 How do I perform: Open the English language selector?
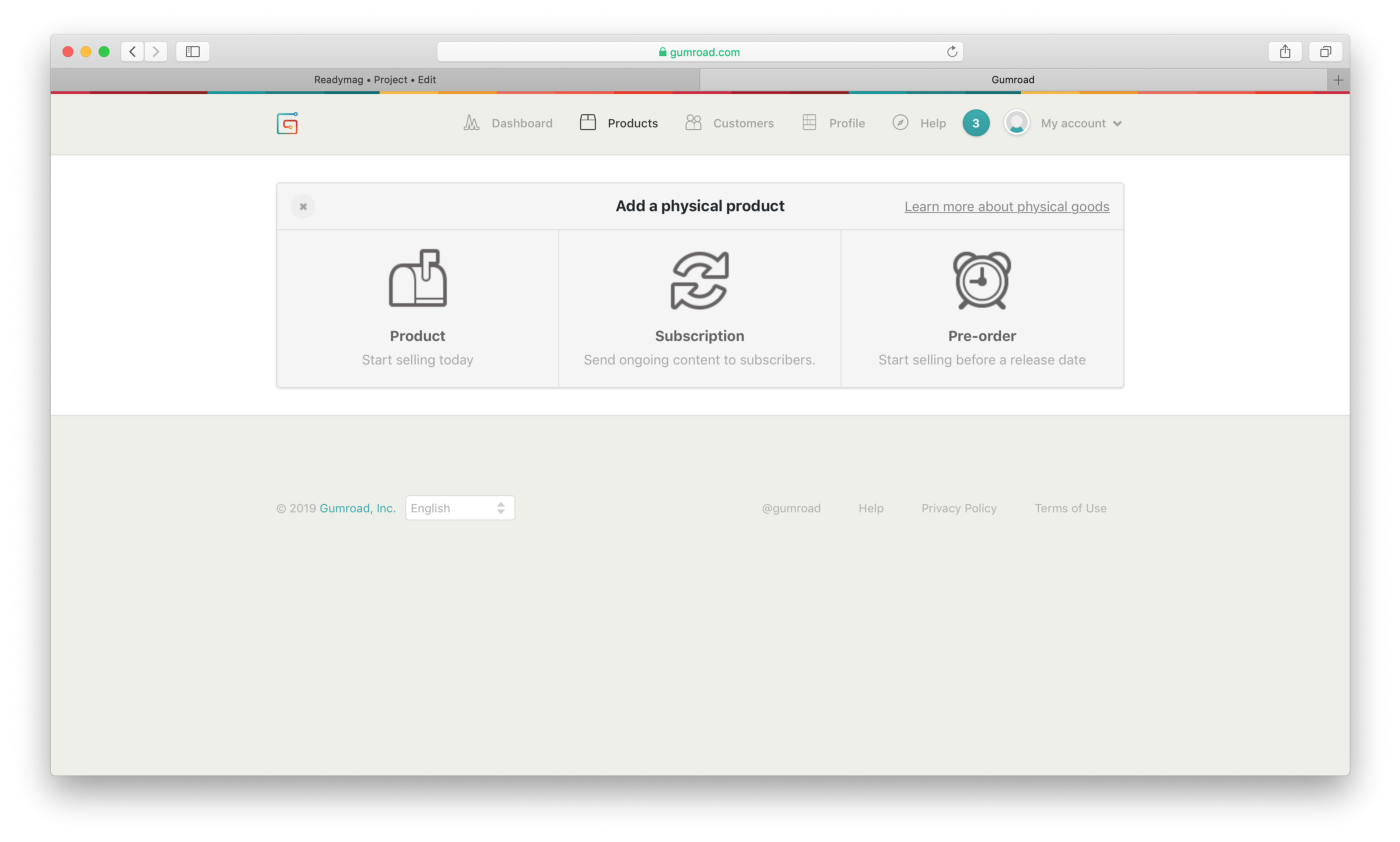460,507
